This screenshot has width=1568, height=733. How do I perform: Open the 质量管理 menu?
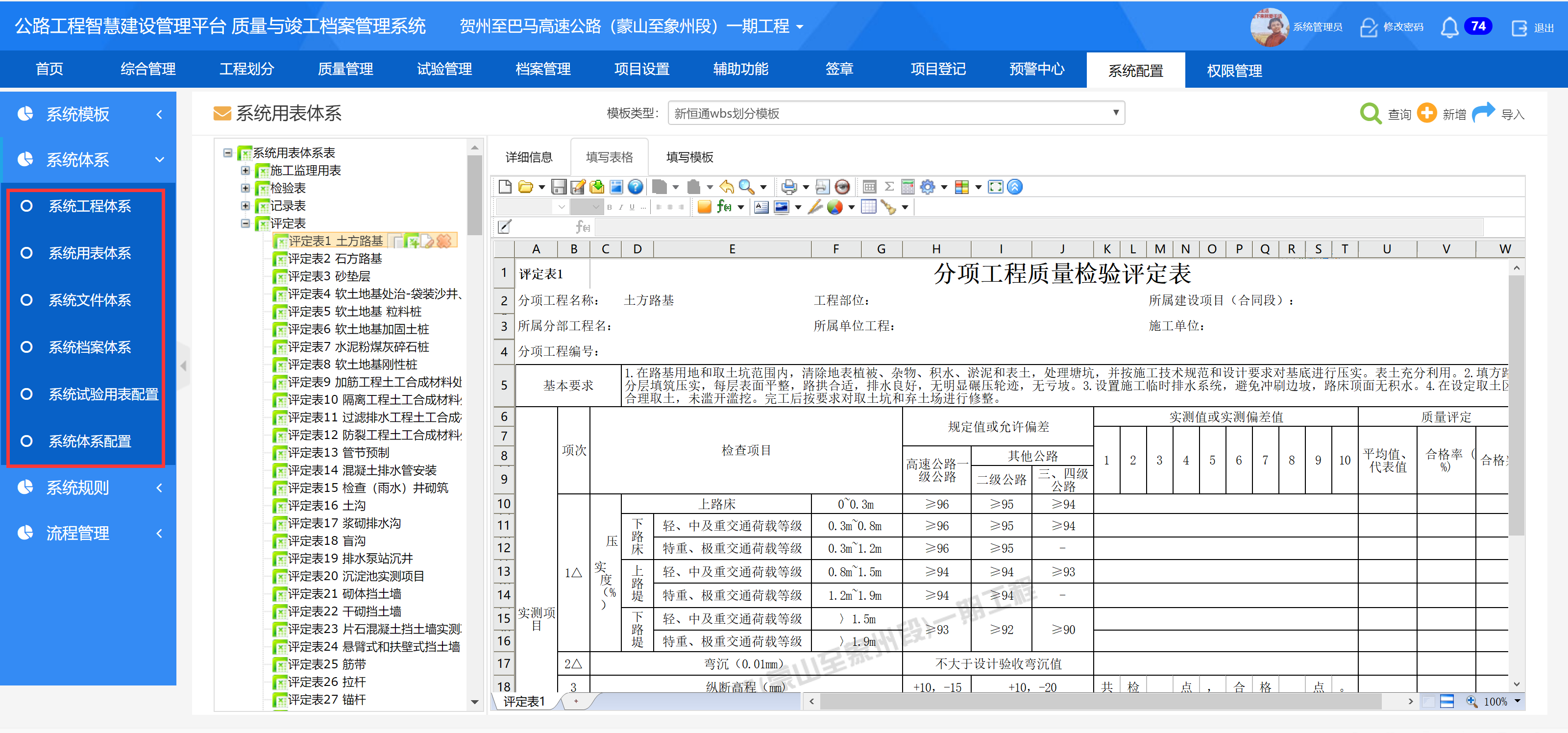click(x=345, y=70)
